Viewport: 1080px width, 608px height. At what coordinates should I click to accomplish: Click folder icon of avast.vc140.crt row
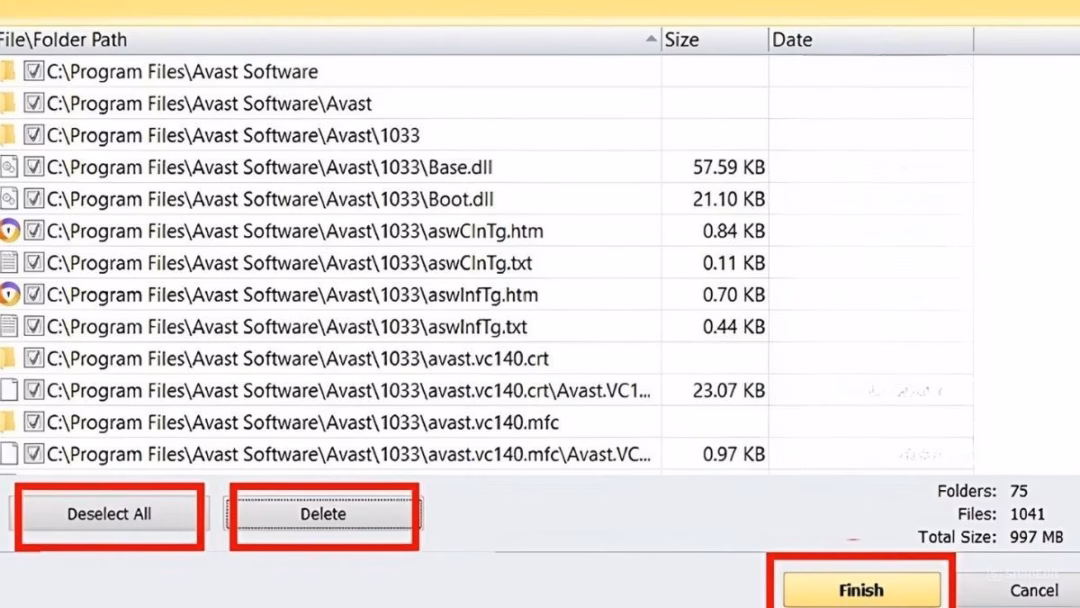coord(8,358)
